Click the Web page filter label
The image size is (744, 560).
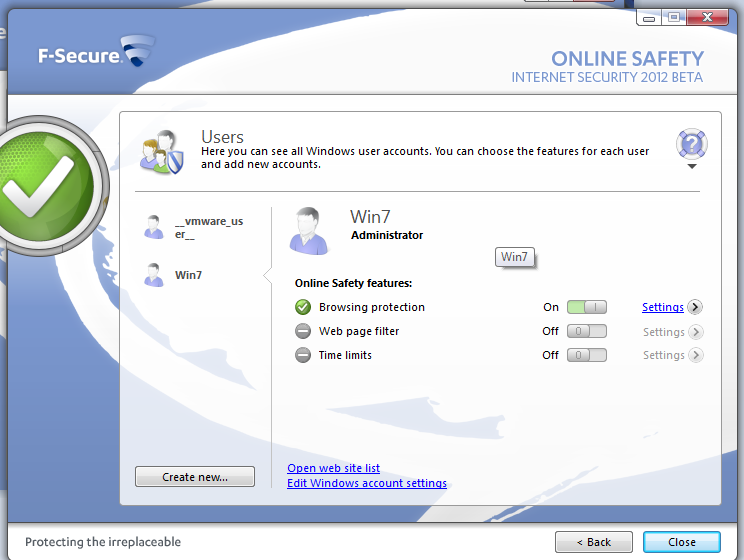(359, 331)
